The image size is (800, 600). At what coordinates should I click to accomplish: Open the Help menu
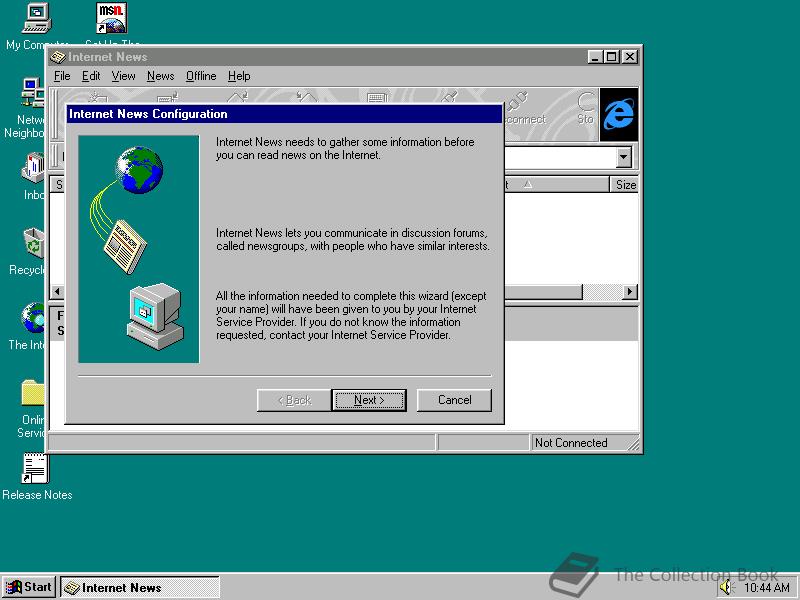click(239, 76)
